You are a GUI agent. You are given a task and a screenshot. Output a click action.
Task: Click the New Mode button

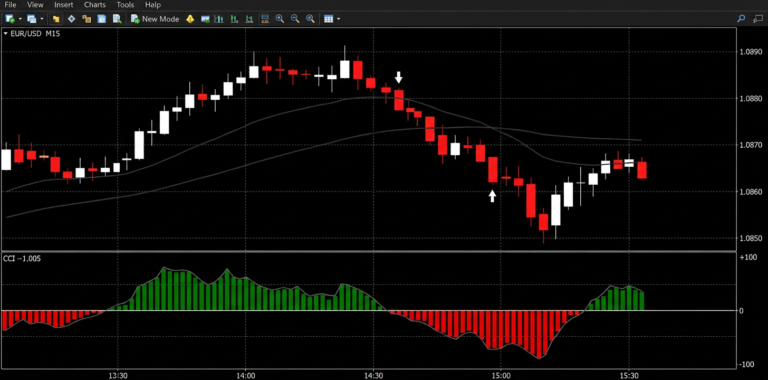click(x=155, y=19)
